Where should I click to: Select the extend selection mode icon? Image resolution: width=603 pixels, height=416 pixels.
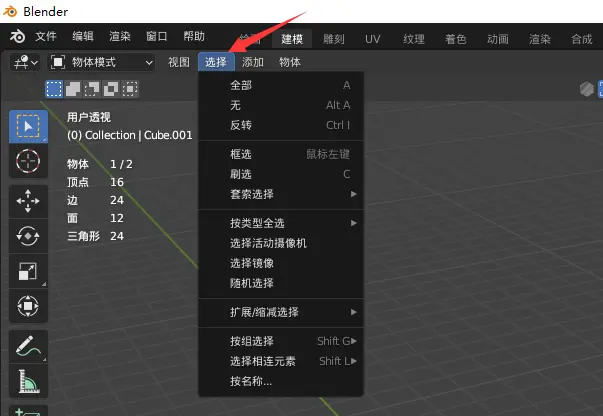[73, 89]
